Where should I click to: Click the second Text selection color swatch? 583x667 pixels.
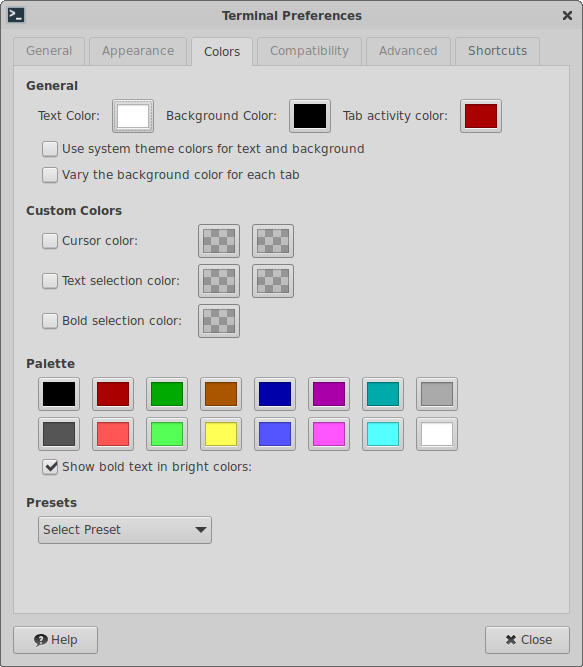tap(273, 281)
